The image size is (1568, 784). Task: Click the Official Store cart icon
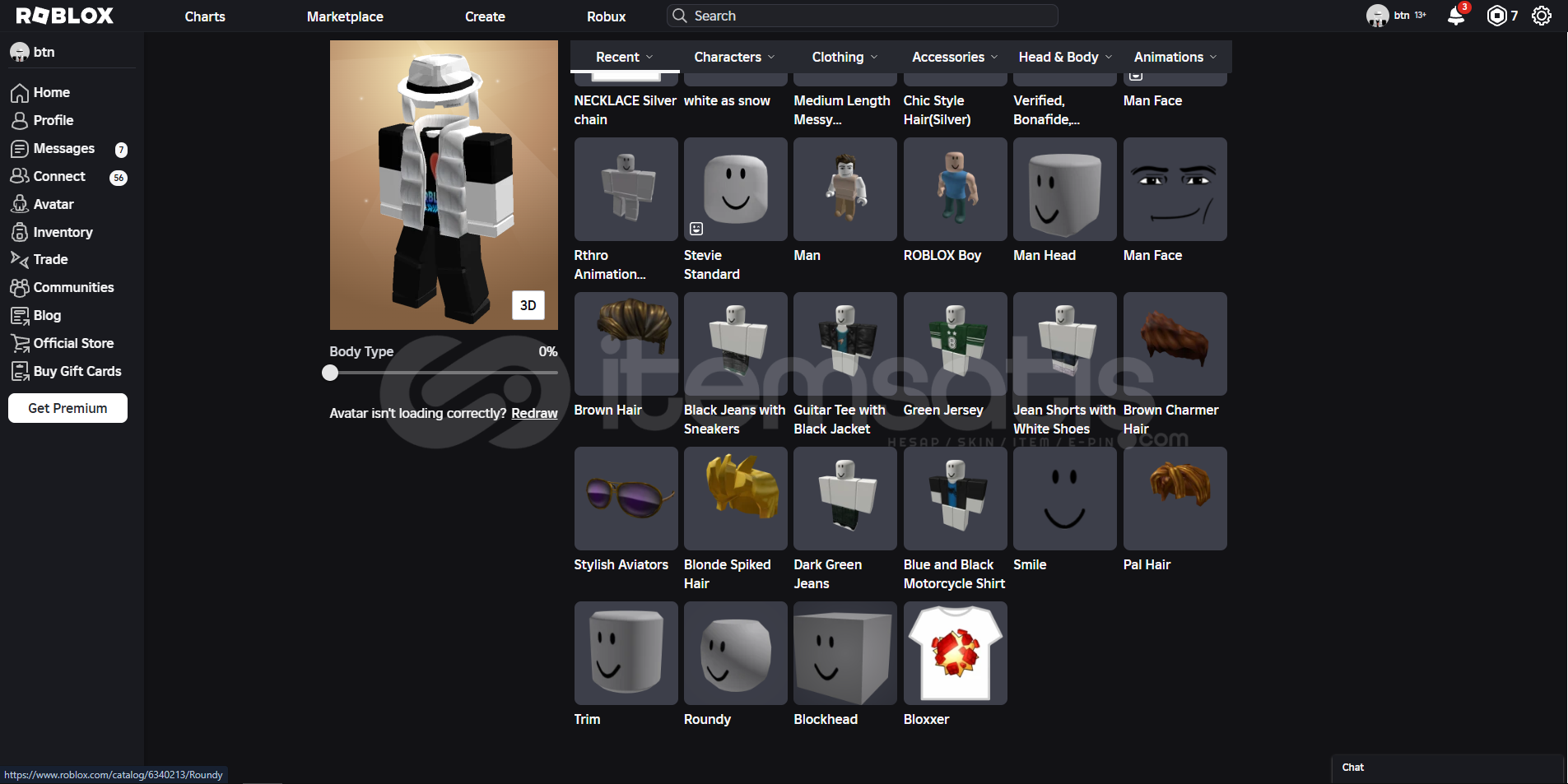click(20, 343)
